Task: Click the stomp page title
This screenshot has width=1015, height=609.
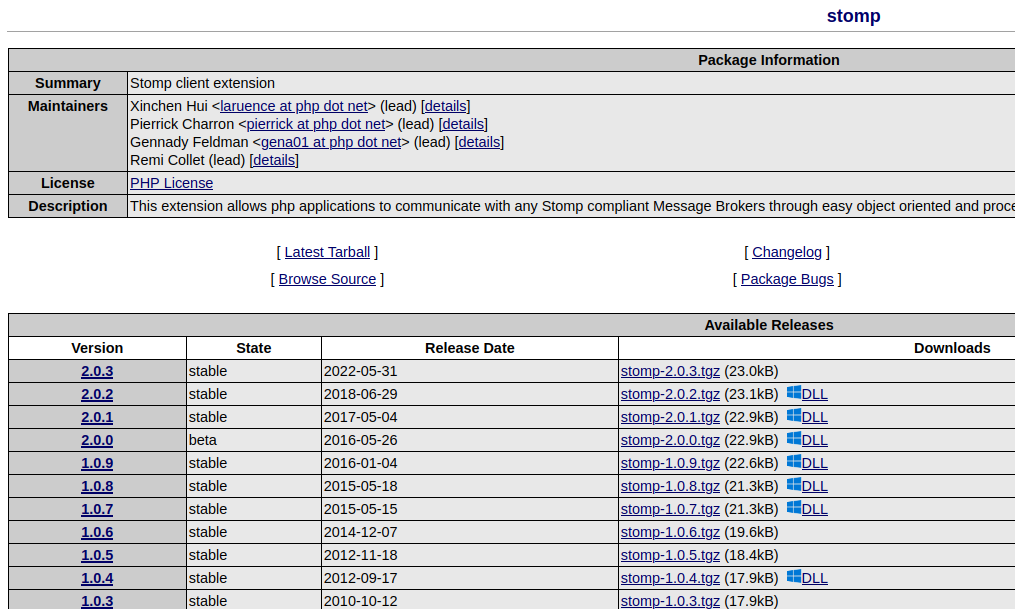Action: coord(853,16)
